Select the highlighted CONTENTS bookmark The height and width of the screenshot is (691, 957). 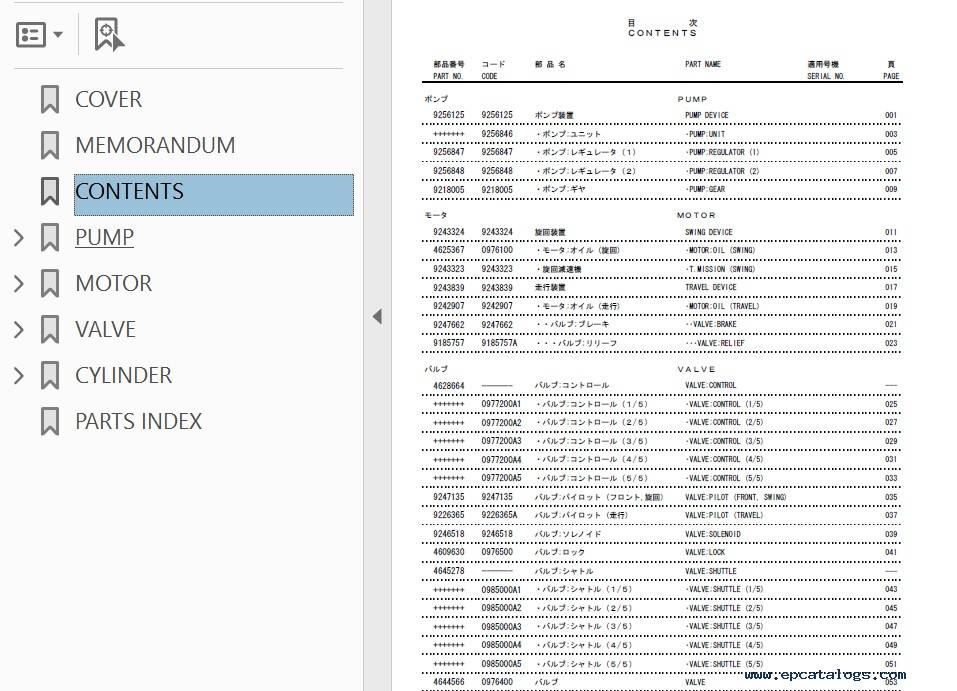click(x=214, y=195)
